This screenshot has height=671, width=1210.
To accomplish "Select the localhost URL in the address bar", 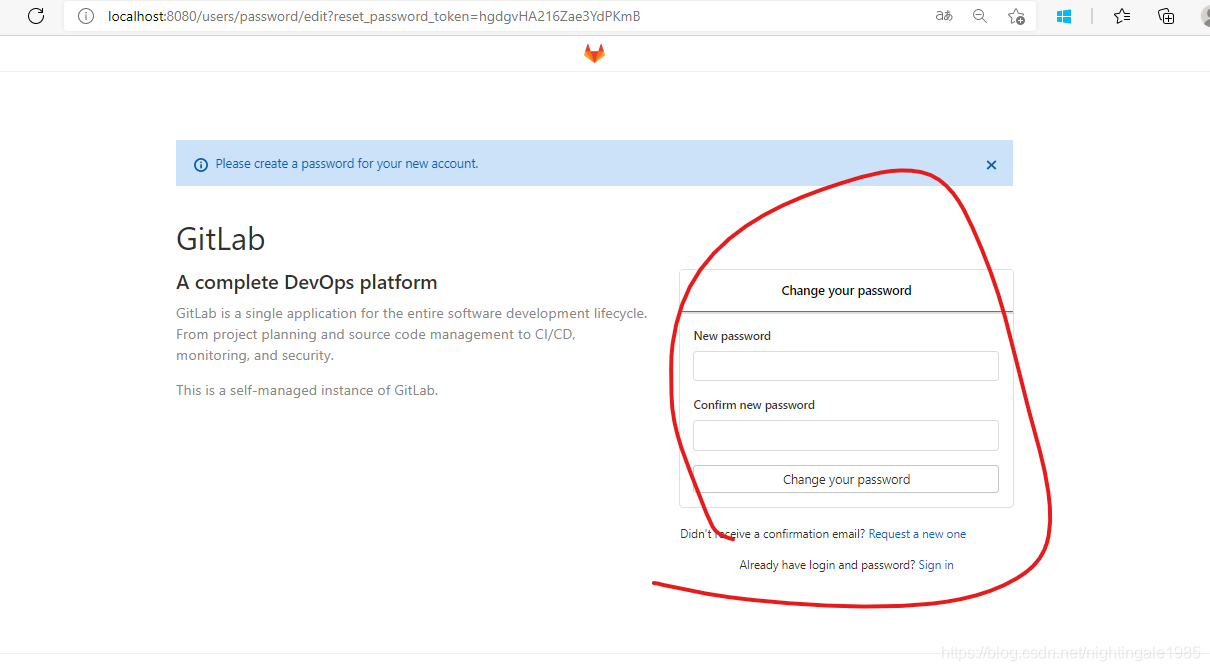I will (x=374, y=16).
